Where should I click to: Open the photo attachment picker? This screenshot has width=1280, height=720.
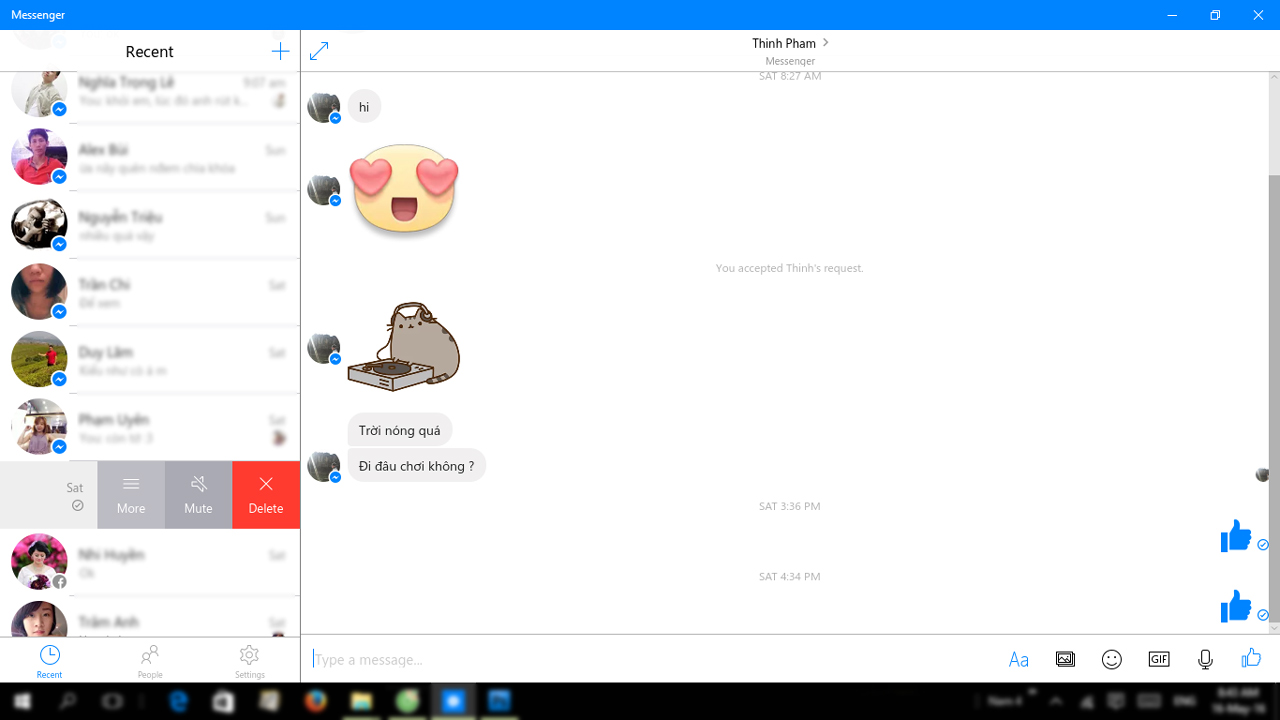click(1065, 659)
